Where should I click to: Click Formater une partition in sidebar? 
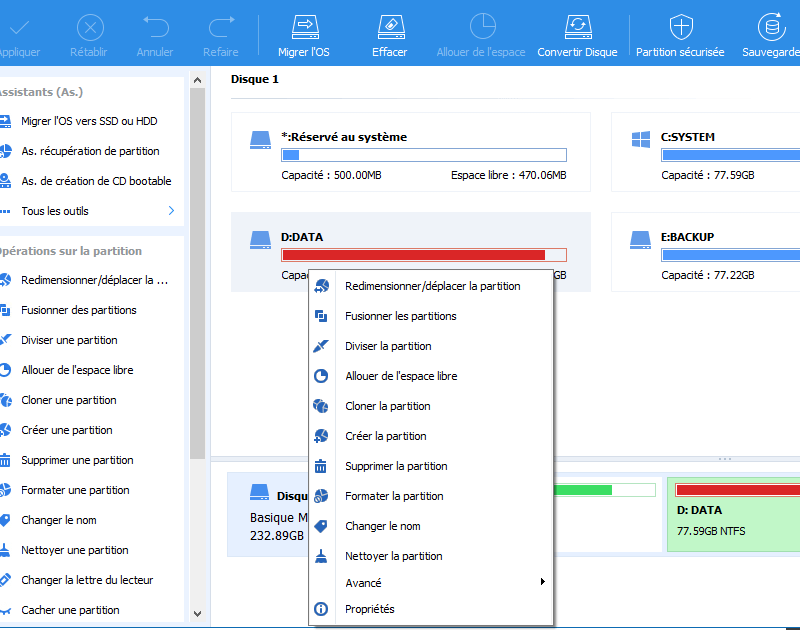[75, 490]
